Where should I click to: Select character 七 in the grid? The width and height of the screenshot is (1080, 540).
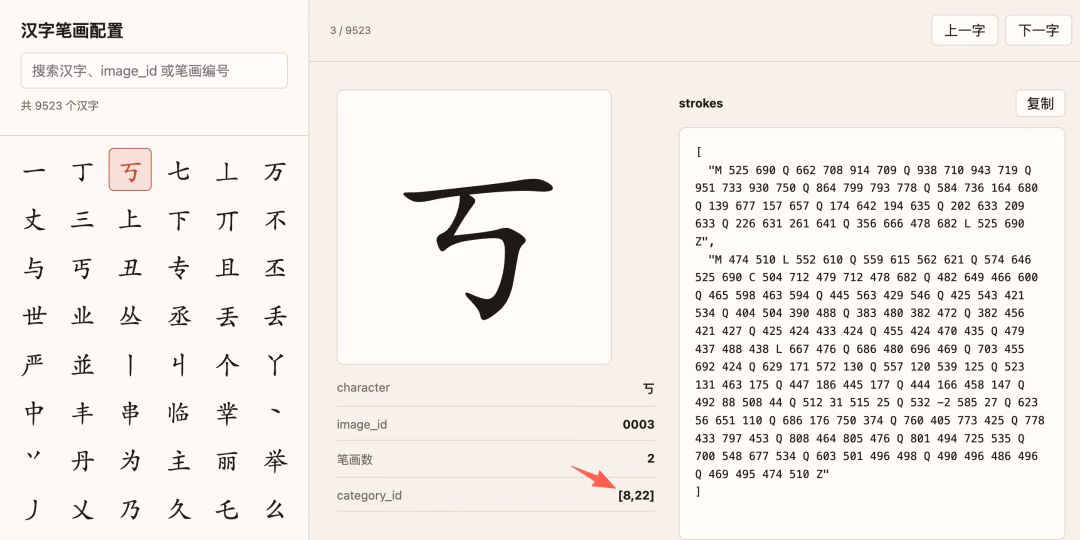178,169
